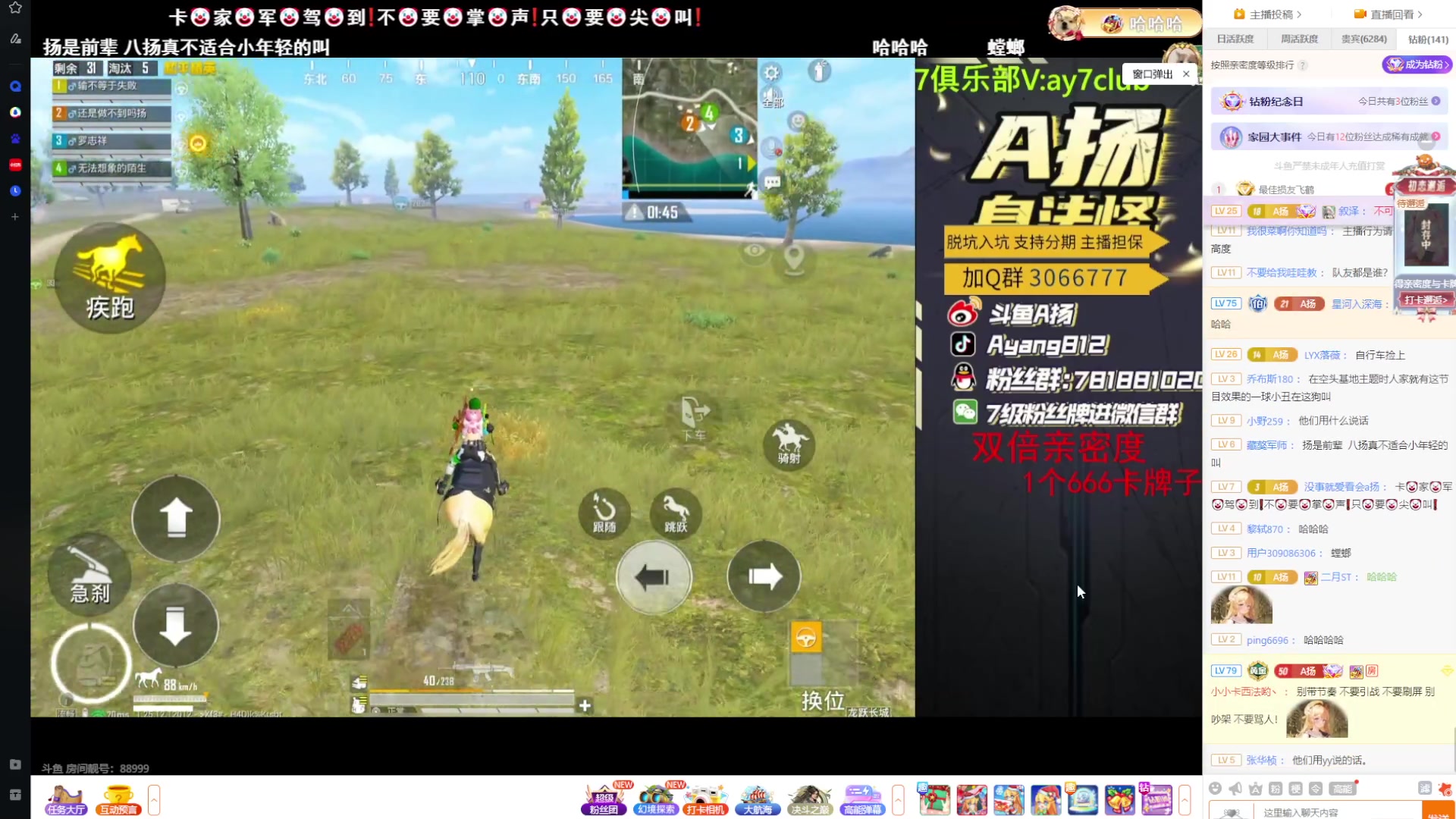Screen dimensions: 1456x819
Task: Click username 乔布斯180 in chat
Action: click(x=1269, y=379)
